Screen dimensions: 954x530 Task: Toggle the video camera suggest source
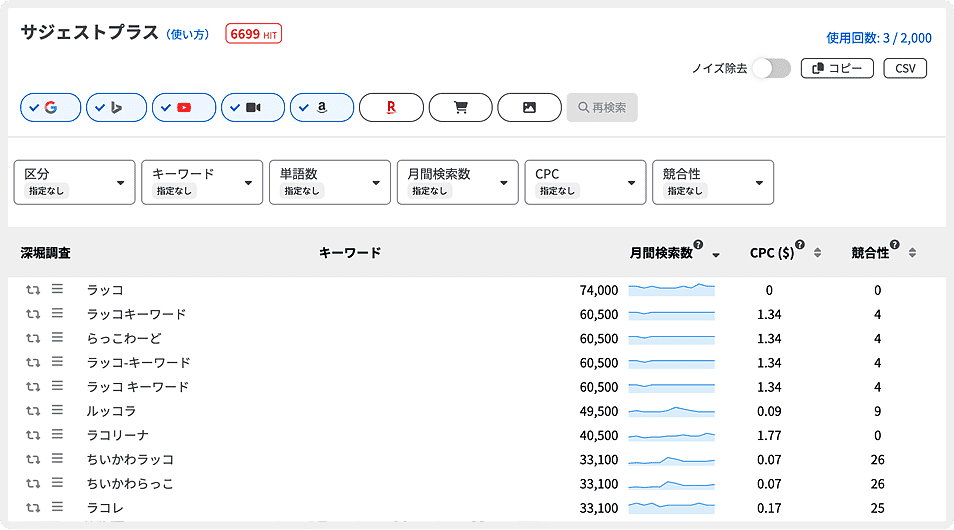pyautogui.click(x=253, y=108)
